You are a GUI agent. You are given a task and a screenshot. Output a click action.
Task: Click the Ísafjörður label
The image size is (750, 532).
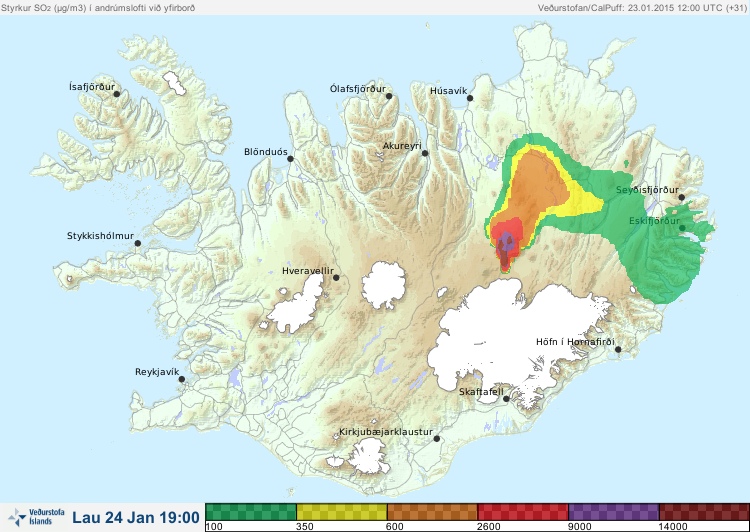pyautogui.click(x=92, y=87)
